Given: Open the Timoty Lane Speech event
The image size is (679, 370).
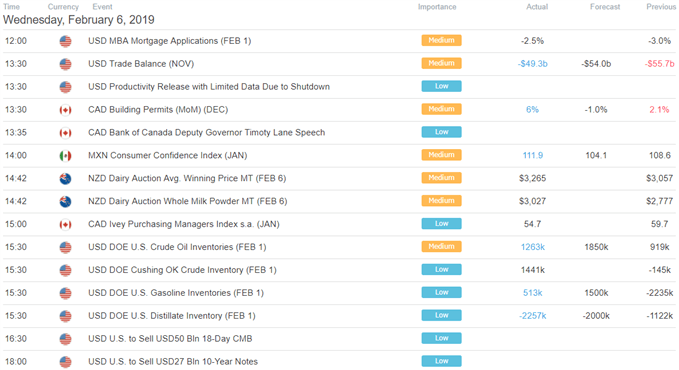Looking at the screenshot, I should tap(207, 133).
